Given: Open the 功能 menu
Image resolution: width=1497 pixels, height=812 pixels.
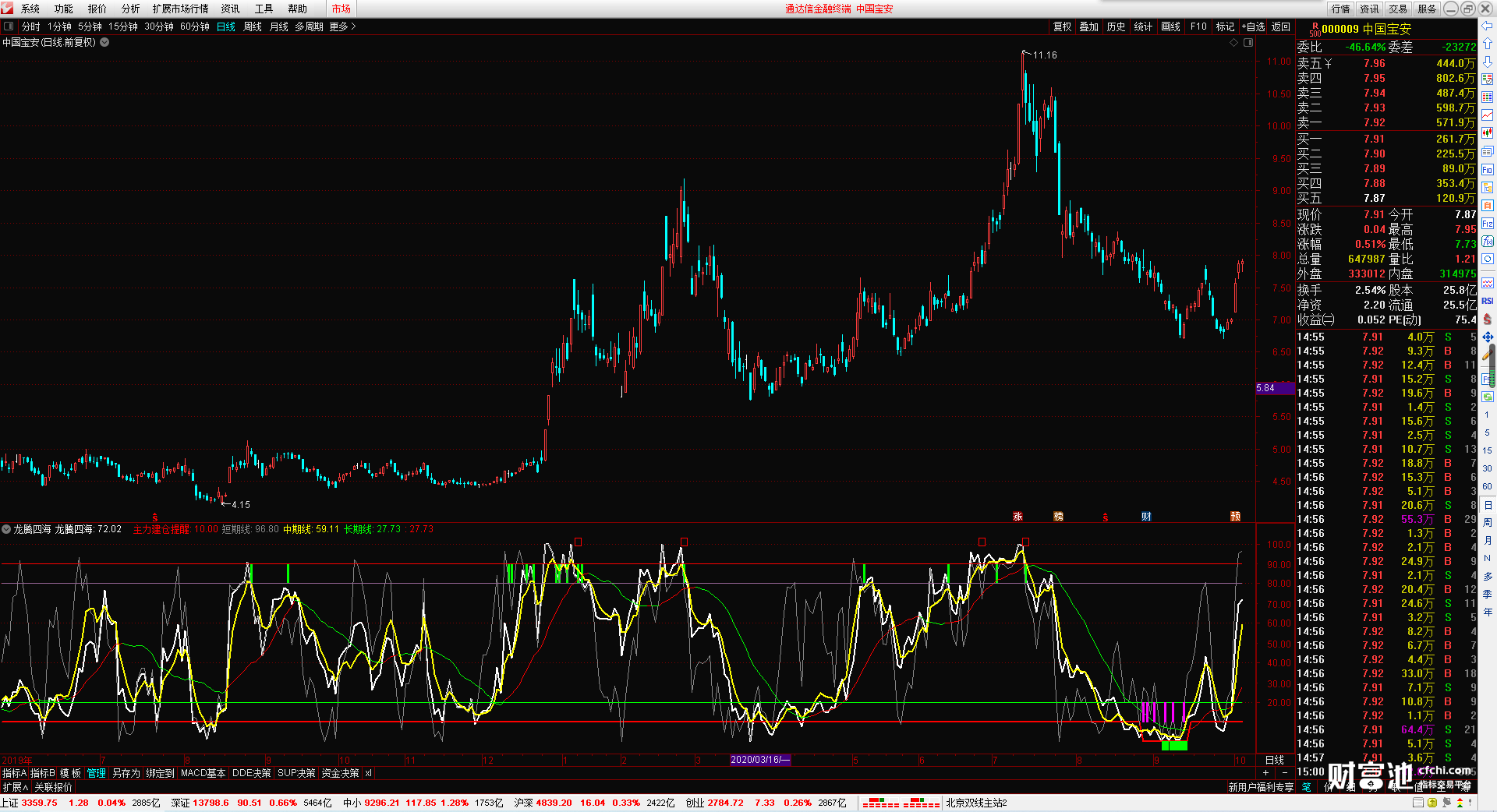Looking at the screenshot, I should click(x=64, y=9).
